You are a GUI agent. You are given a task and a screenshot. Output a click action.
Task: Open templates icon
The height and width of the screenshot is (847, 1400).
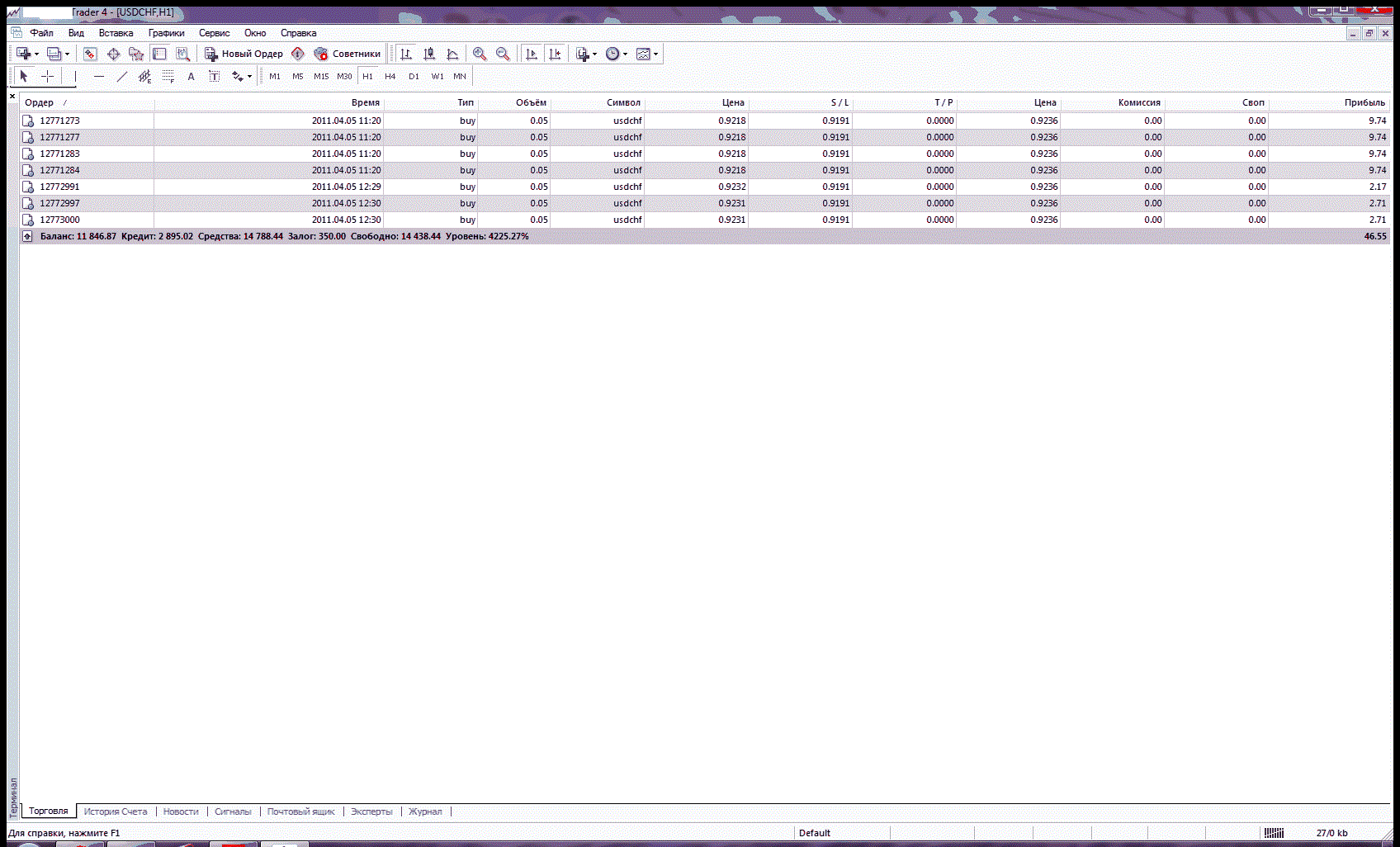pyautogui.click(x=643, y=54)
